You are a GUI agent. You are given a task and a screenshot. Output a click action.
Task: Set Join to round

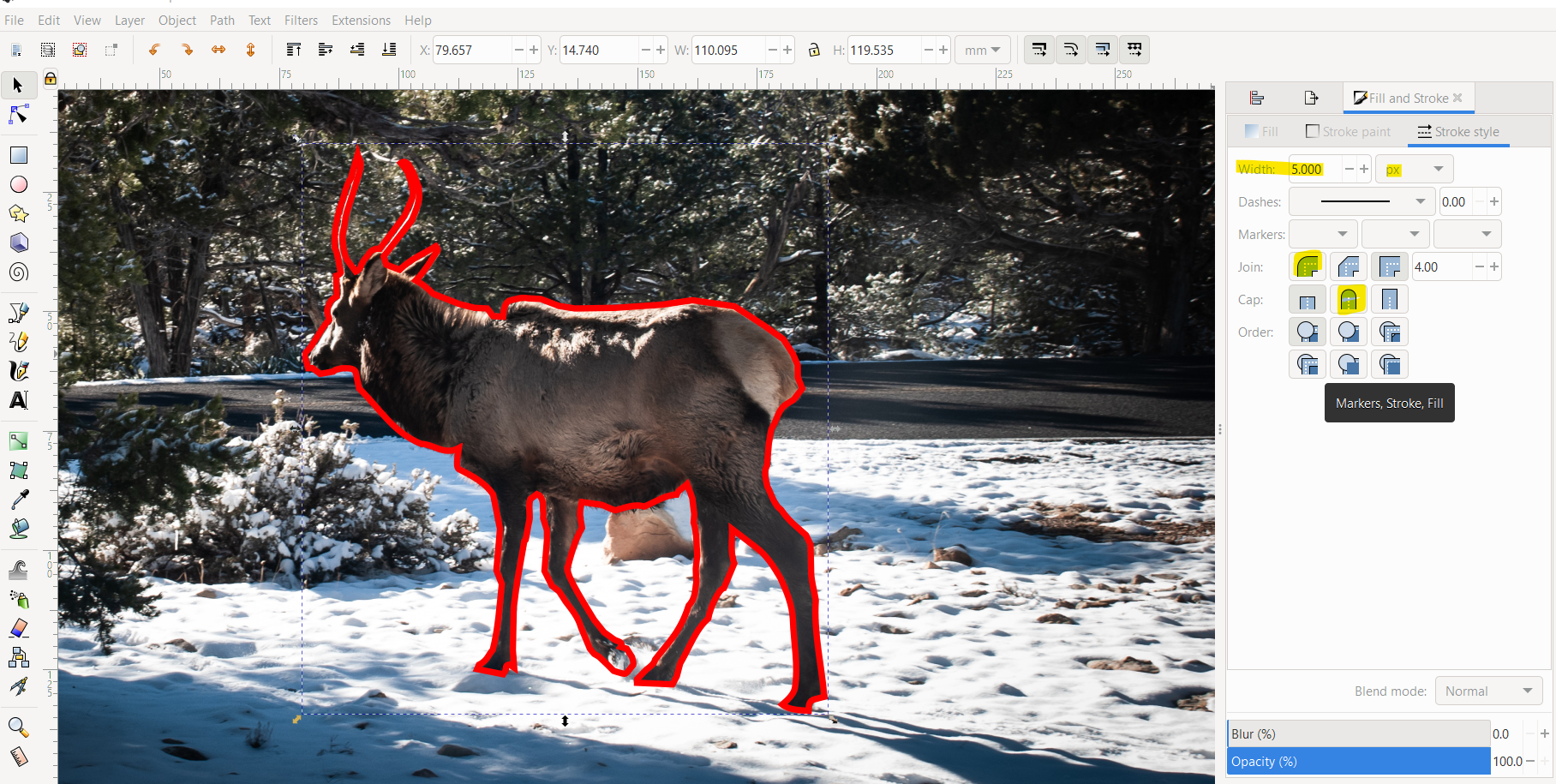1308,266
